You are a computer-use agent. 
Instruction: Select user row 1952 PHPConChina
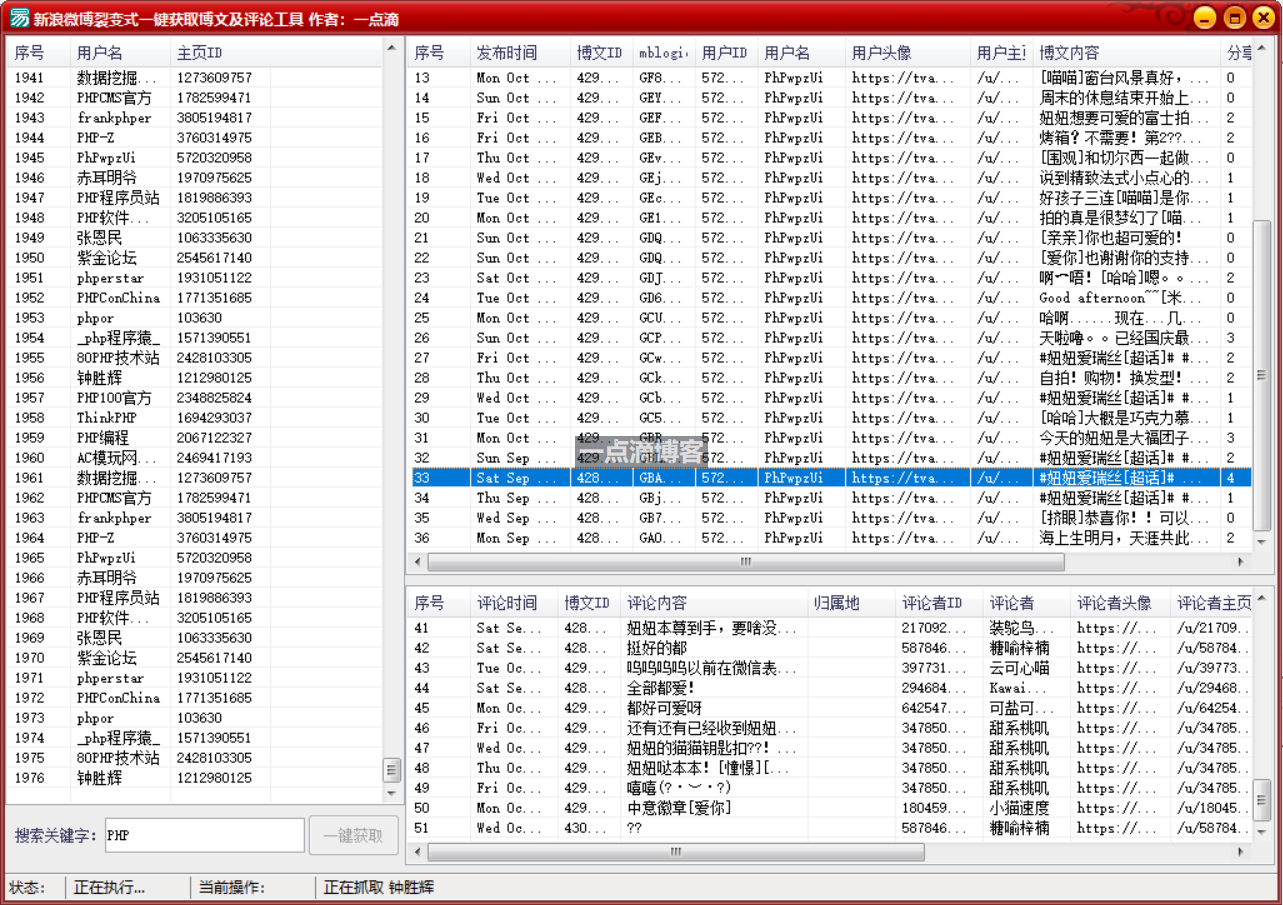point(195,298)
